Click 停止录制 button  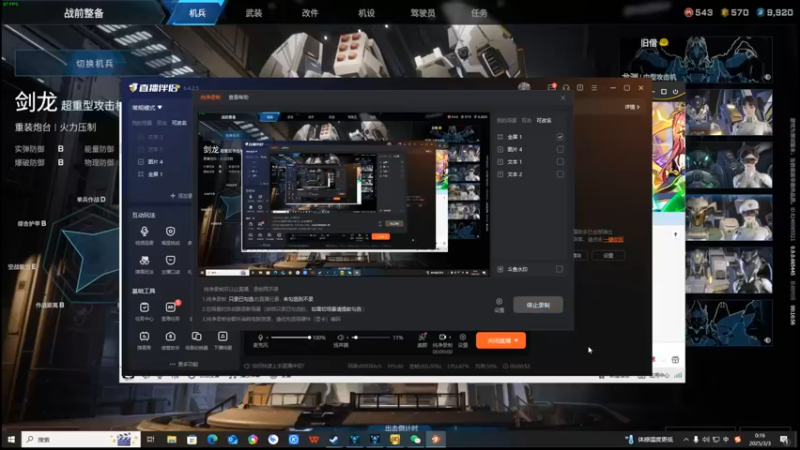click(538, 305)
